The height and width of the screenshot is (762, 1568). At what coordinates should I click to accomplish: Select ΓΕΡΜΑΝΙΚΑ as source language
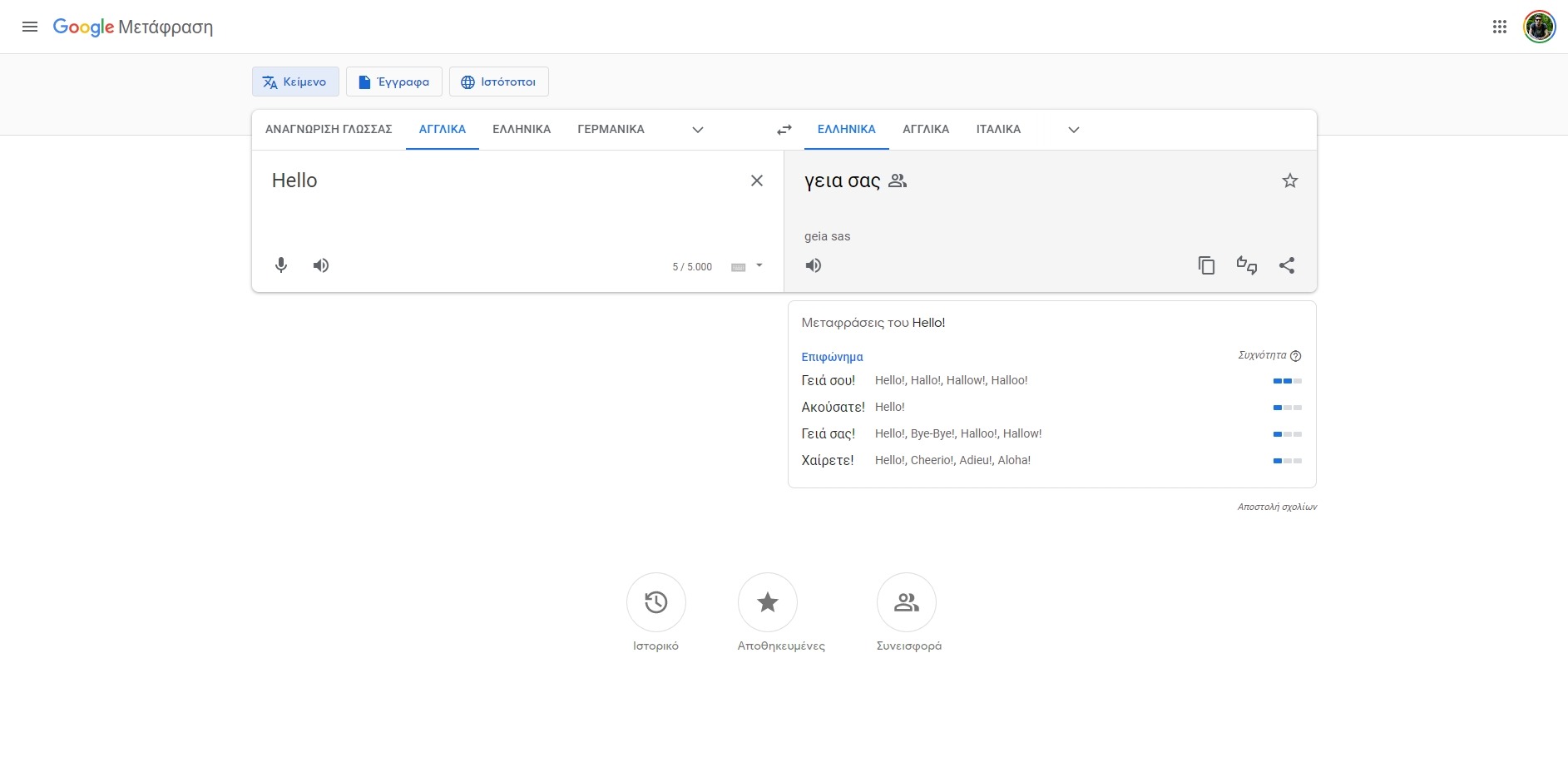[611, 130]
